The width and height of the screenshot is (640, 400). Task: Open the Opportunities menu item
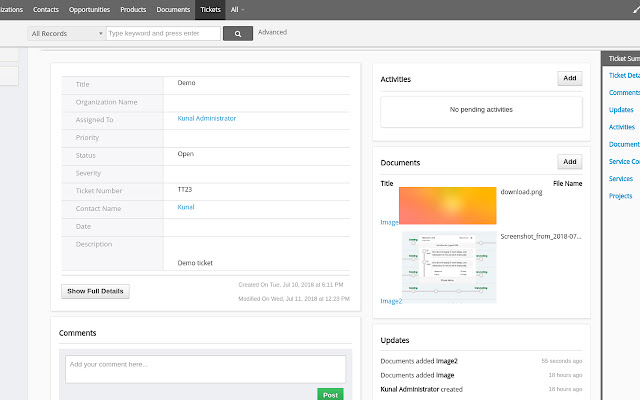pos(89,9)
